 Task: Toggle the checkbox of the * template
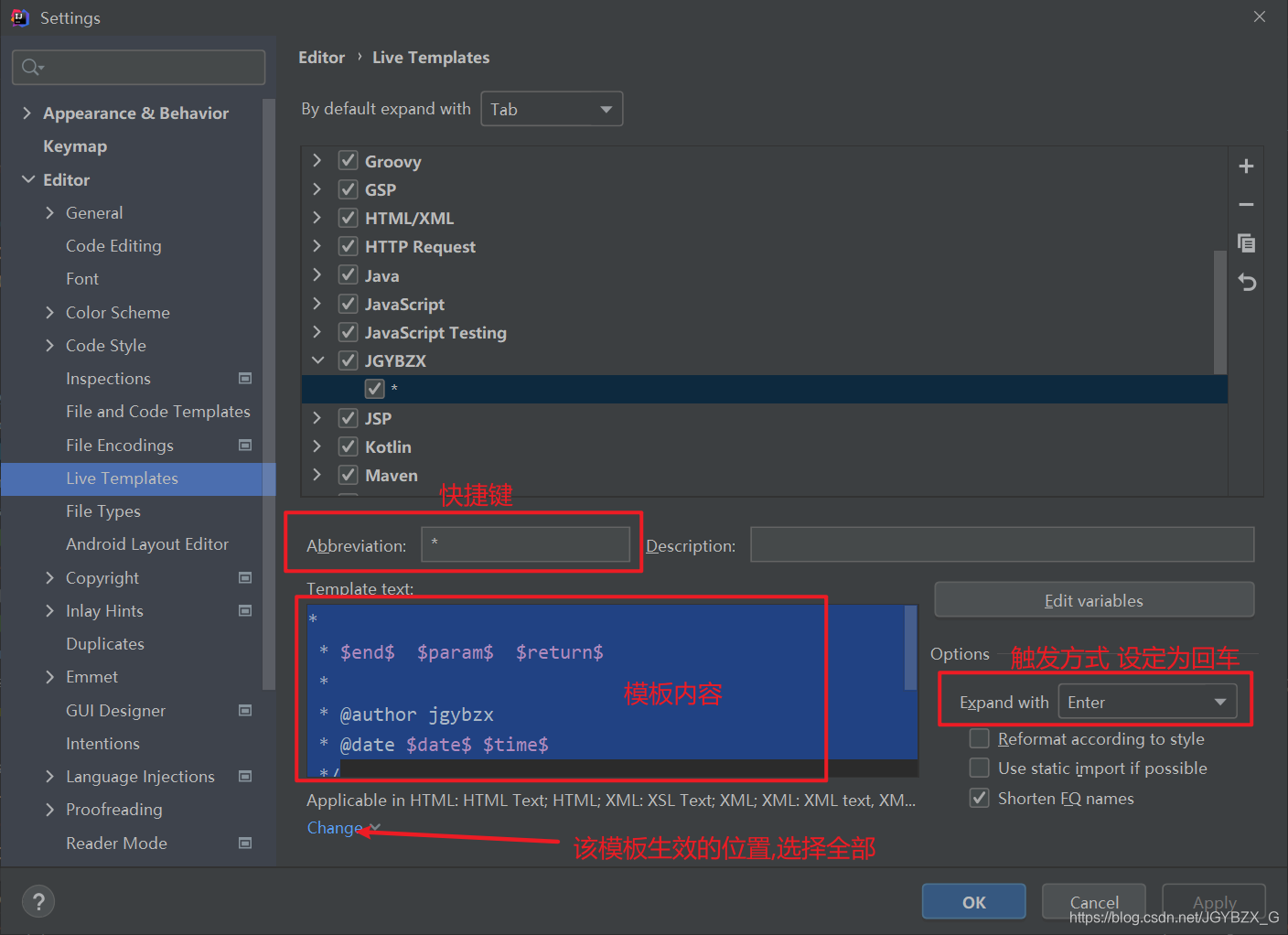[375, 389]
